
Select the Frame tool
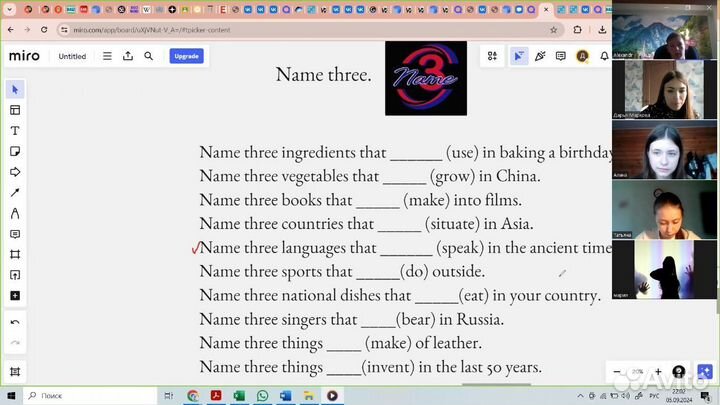point(15,254)
